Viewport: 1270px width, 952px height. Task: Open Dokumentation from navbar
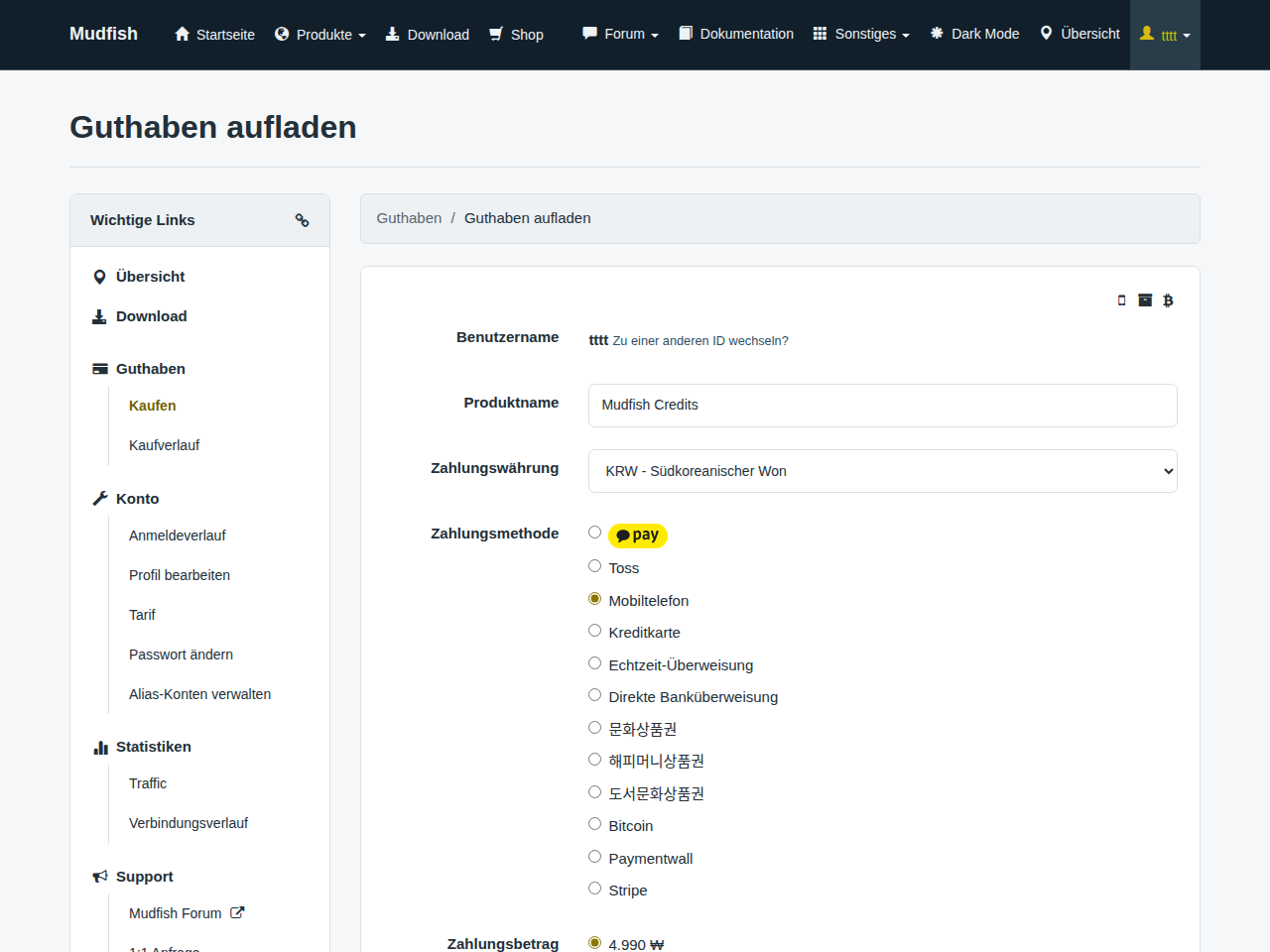coord(736,34)
